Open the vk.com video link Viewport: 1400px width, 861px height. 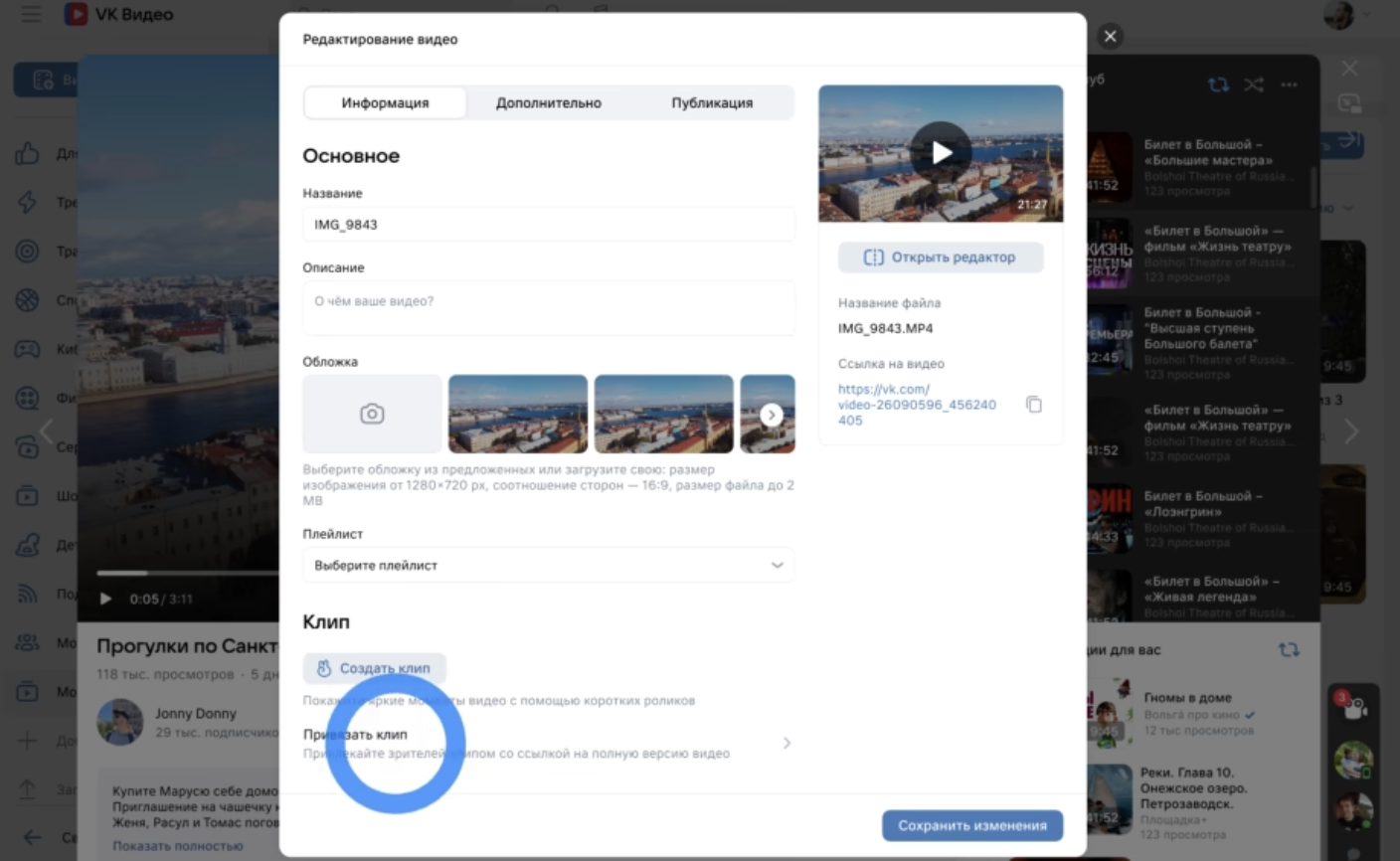pos(917,405)
